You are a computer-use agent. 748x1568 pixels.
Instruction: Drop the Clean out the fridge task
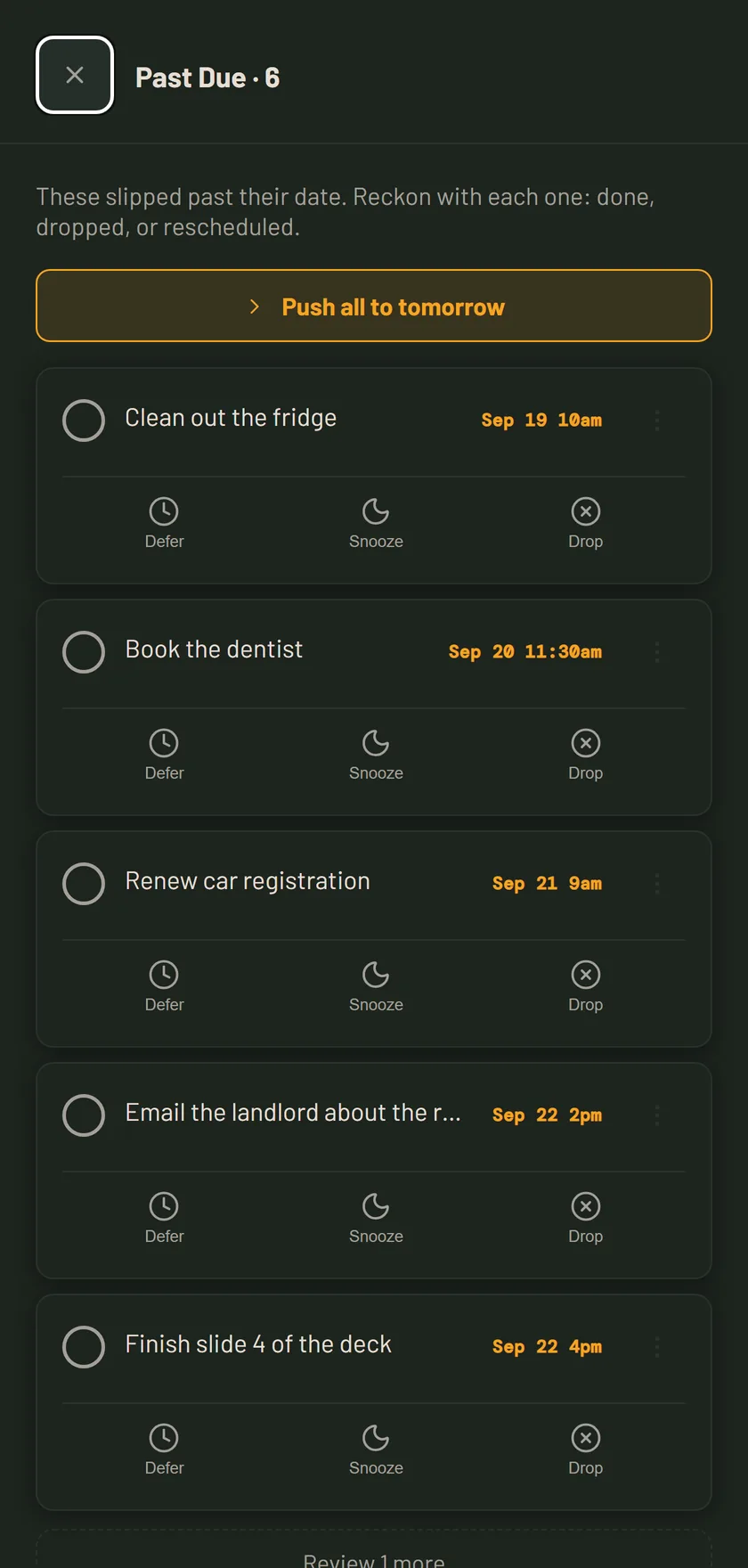[x=585, y=524]
